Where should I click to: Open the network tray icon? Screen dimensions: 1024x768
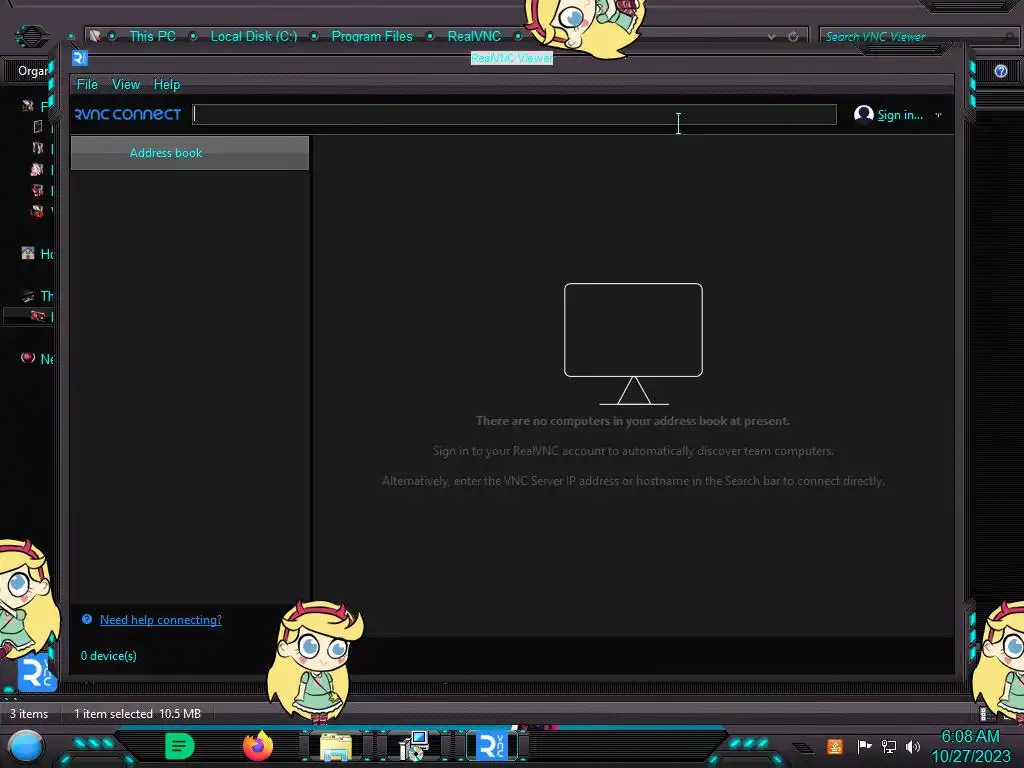coord(889,746)
